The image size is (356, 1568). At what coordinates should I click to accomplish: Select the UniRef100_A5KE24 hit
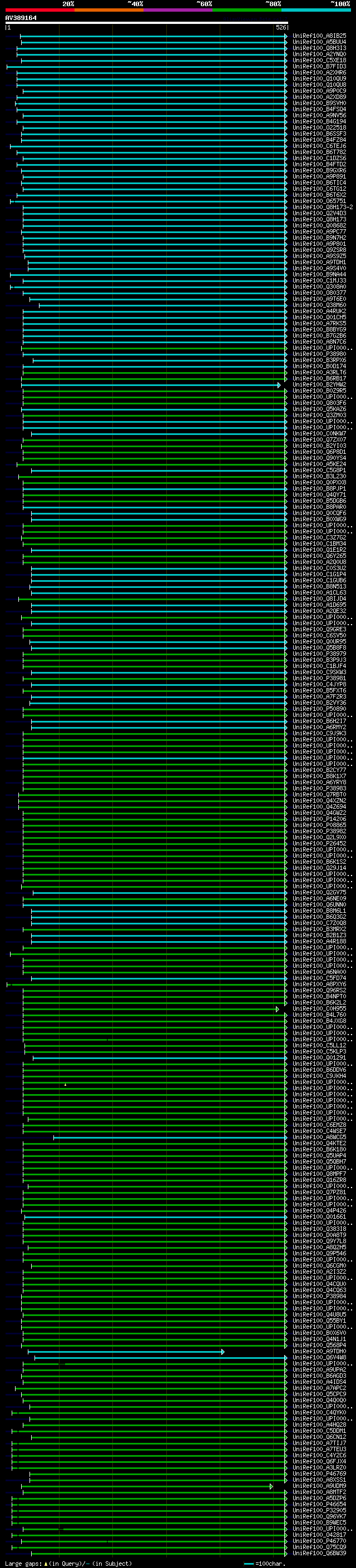click(319, 464)
